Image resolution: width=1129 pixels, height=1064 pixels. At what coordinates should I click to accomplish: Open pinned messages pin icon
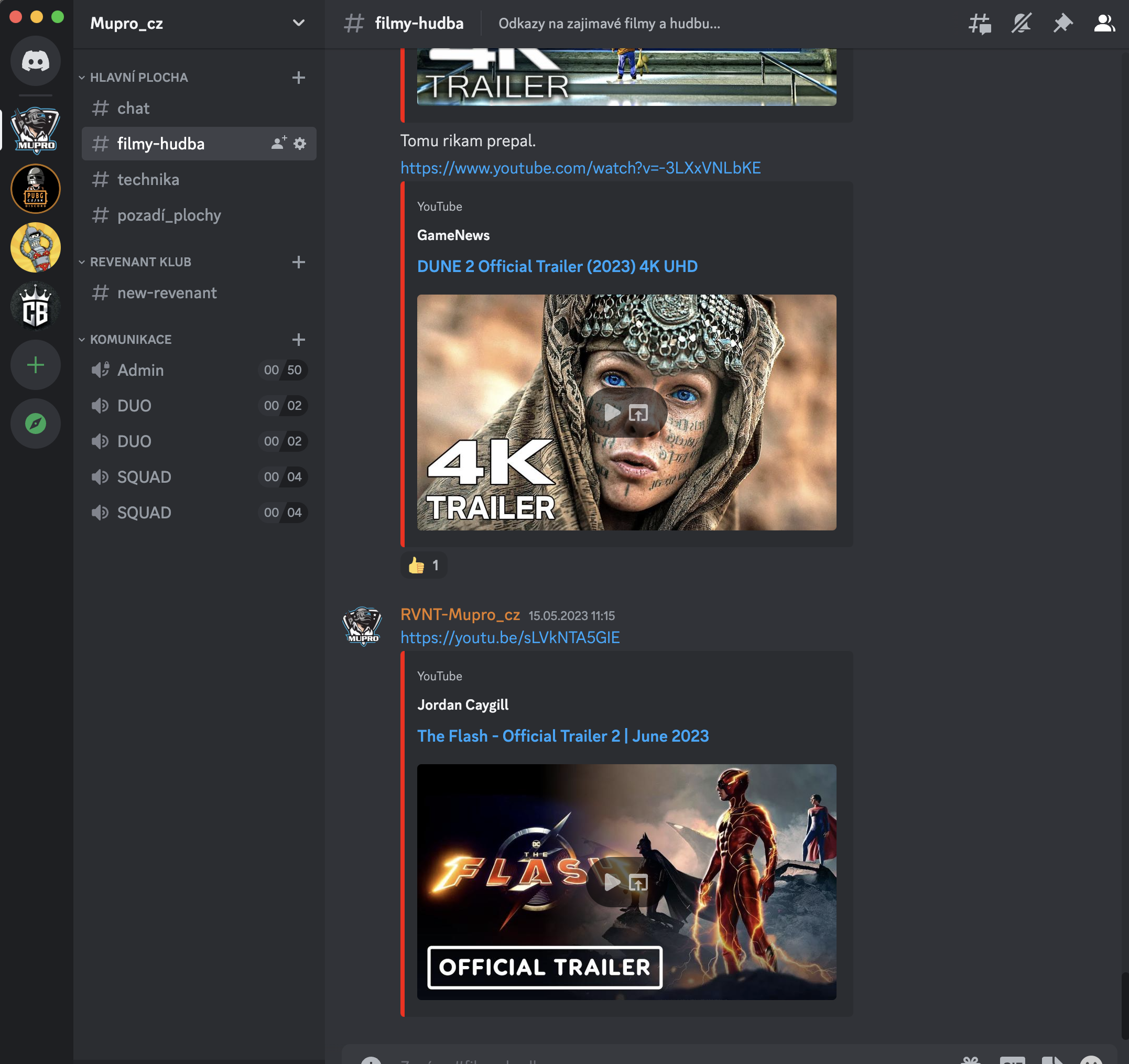1062,23
